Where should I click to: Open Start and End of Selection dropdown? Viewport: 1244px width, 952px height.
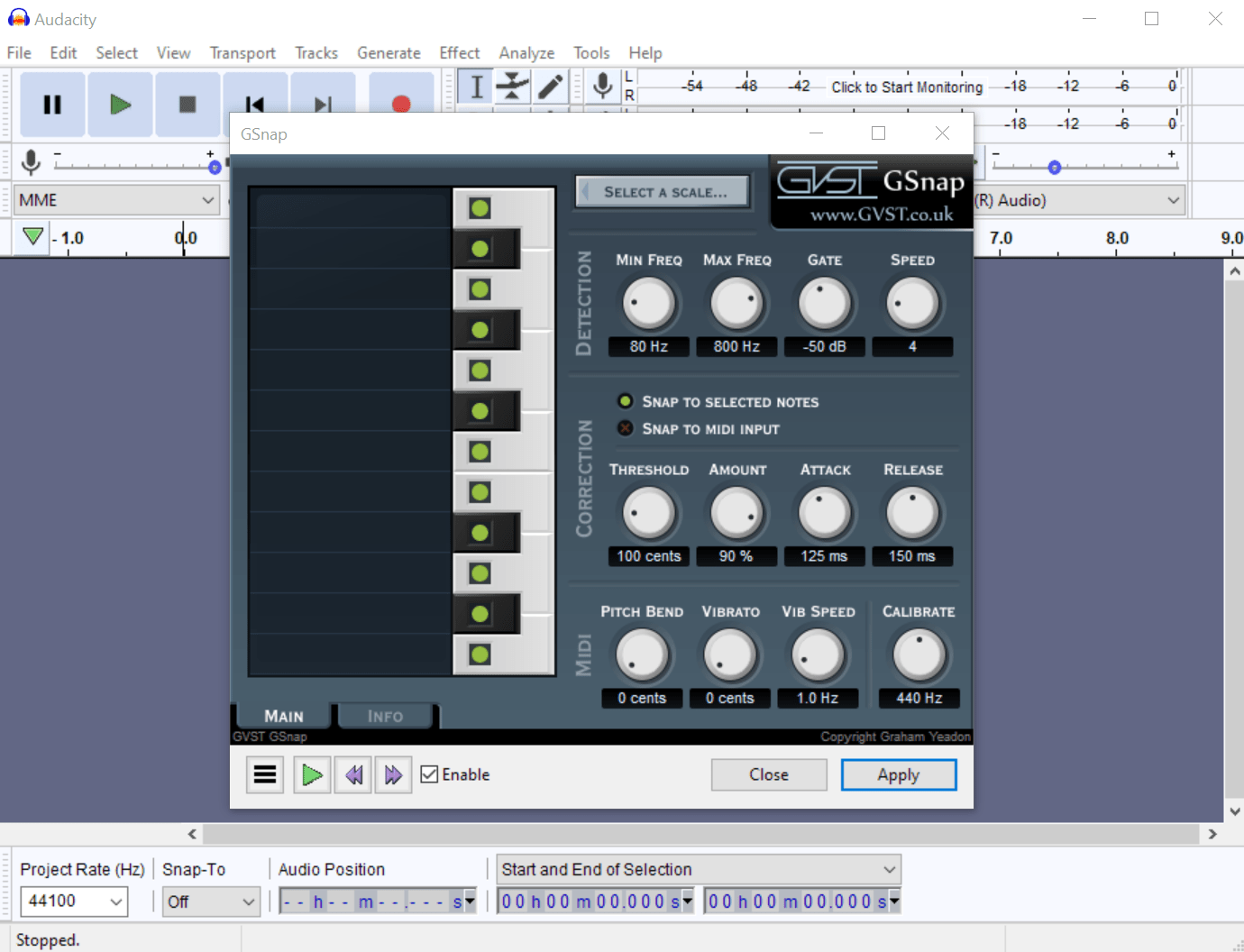tap(699, 869)
